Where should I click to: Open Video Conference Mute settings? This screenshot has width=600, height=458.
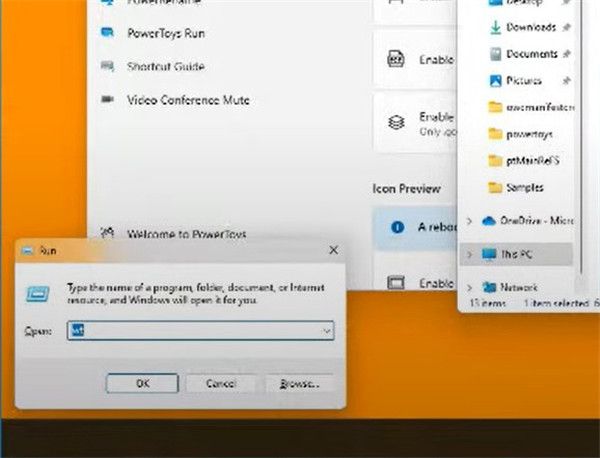(x=188, y=100)
